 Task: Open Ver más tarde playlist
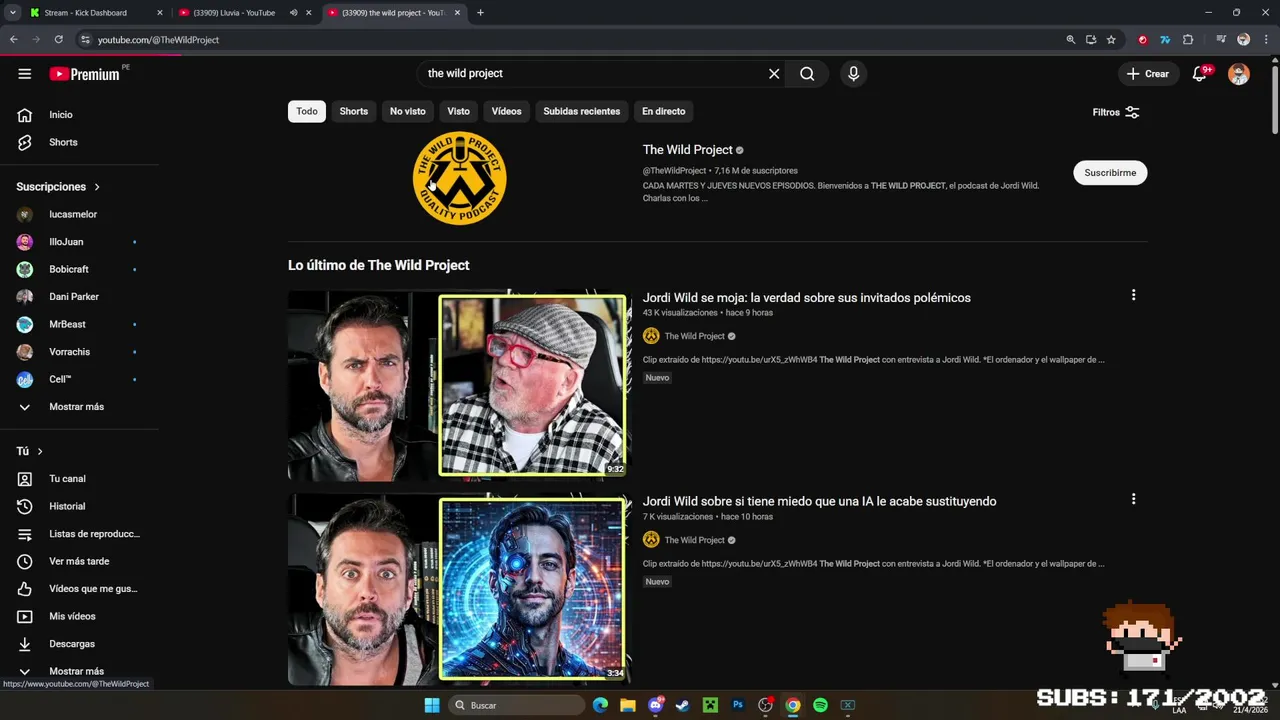[x=80, y=561]
